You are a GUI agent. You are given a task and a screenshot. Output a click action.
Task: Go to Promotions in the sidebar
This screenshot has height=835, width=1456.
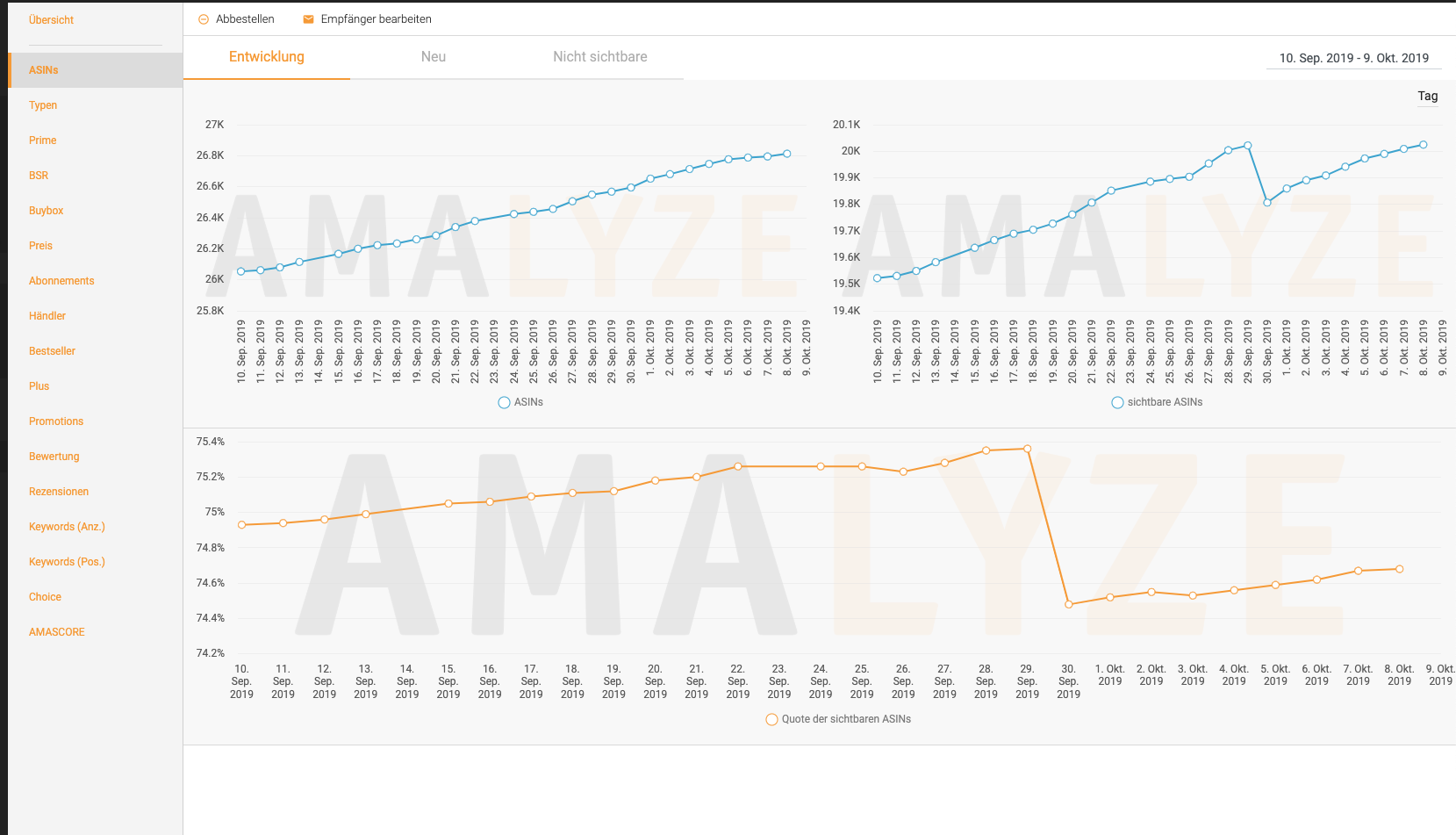pos(56,421)
